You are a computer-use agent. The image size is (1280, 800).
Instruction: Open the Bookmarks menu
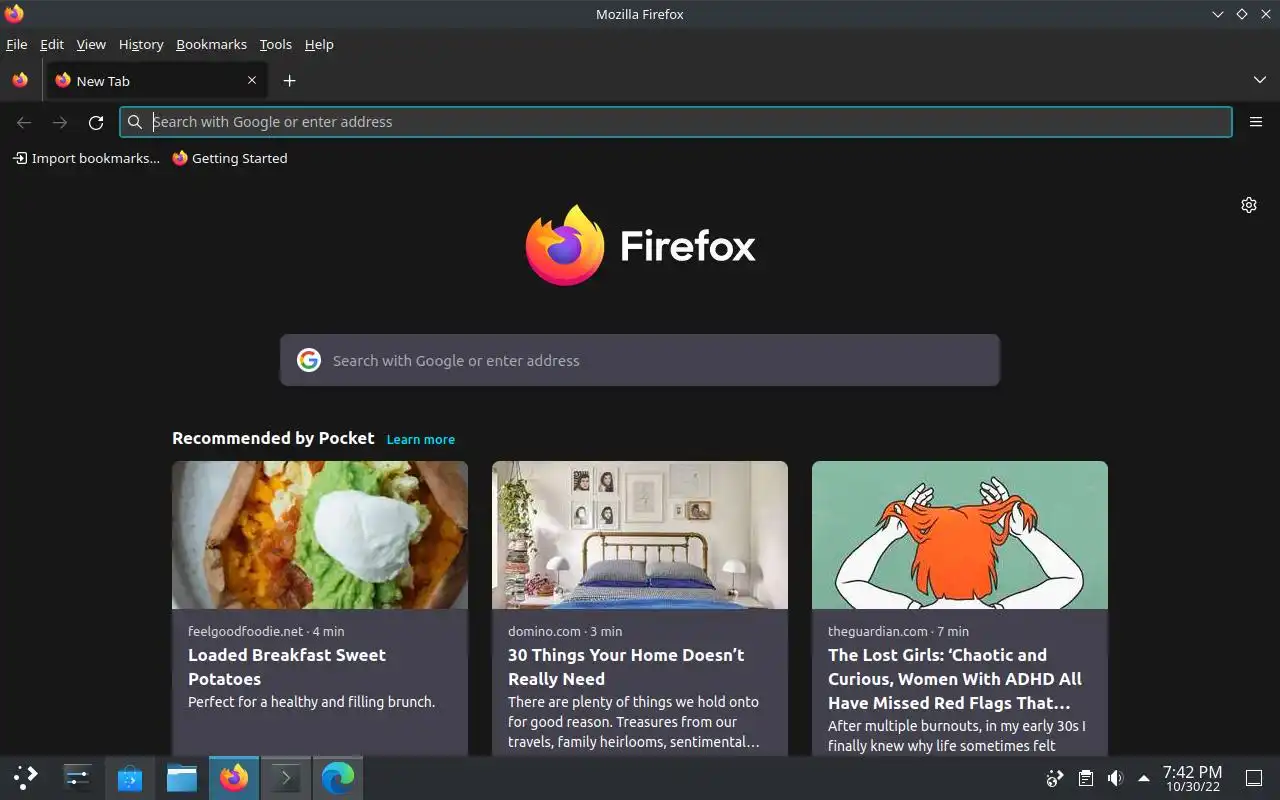211,44
